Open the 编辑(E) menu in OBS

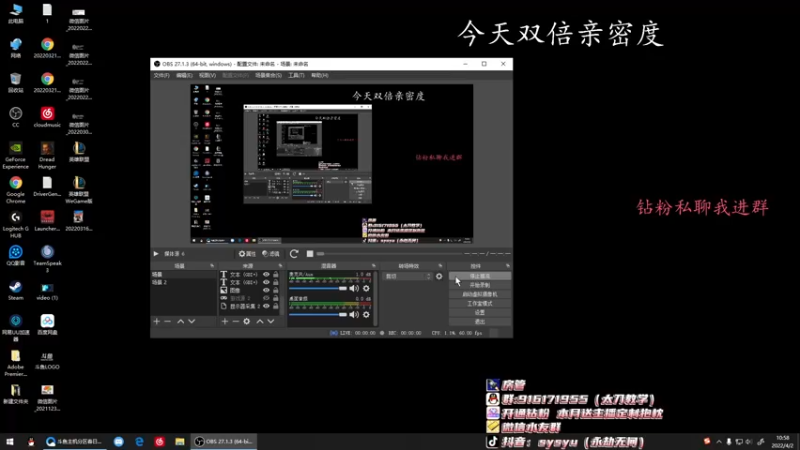click(x=184, y=76)
